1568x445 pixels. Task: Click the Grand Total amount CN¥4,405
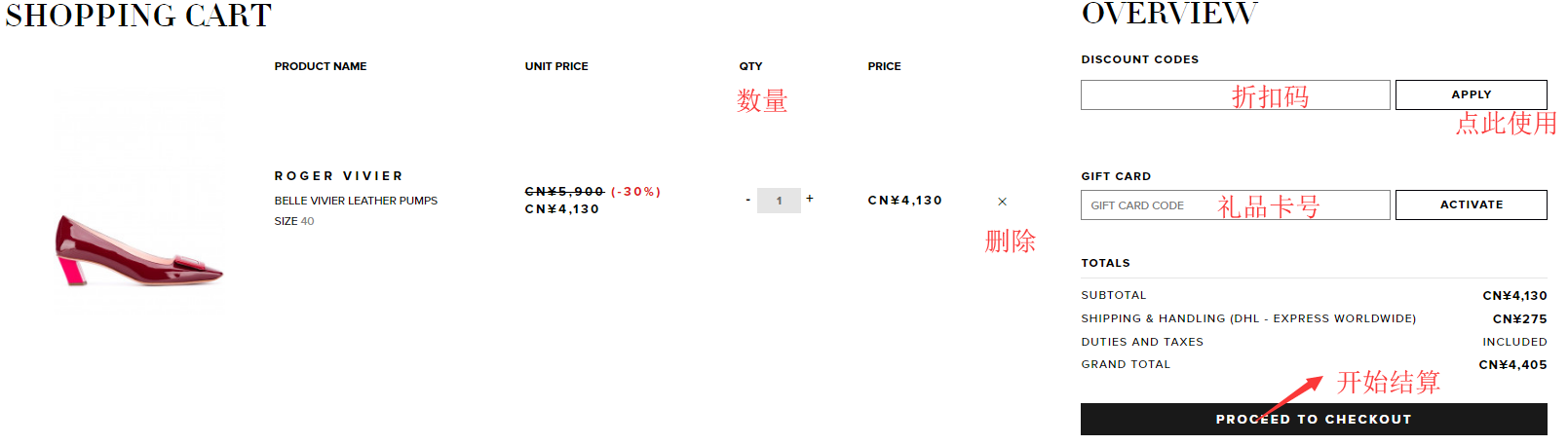click(1512, 365)
